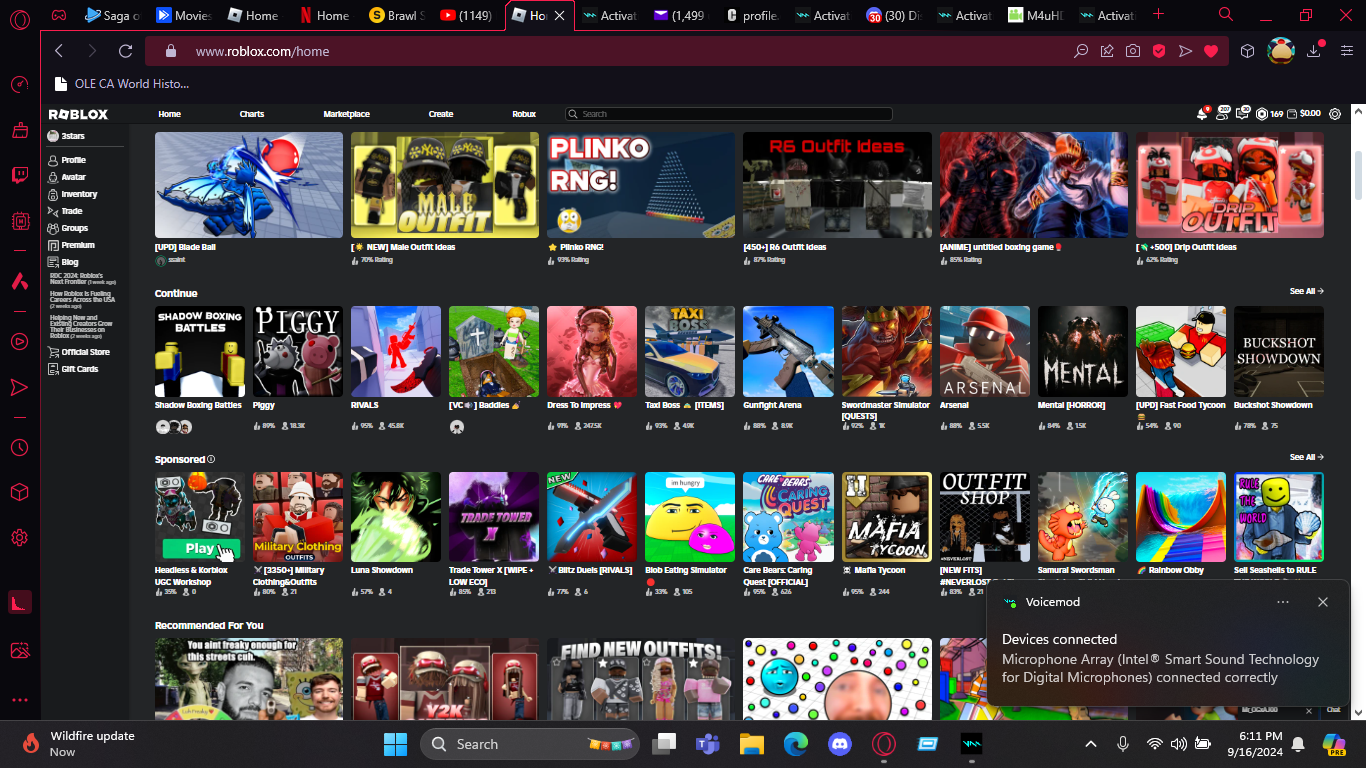Open Gift Cards in the sidebar

click(73, 369)
